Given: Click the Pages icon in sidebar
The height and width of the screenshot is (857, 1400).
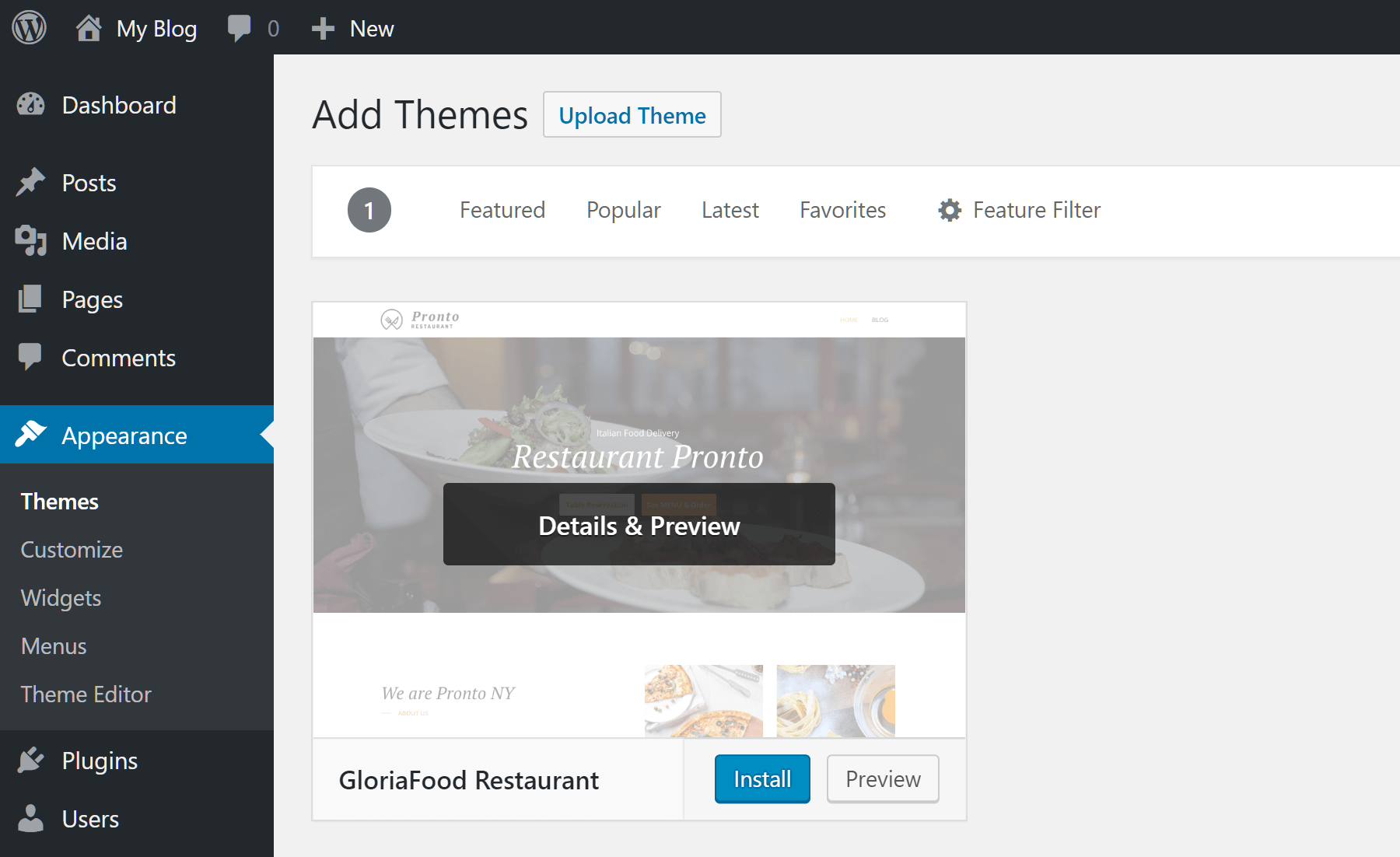Looking at the screenshot, I should click(x=31, y=299).
